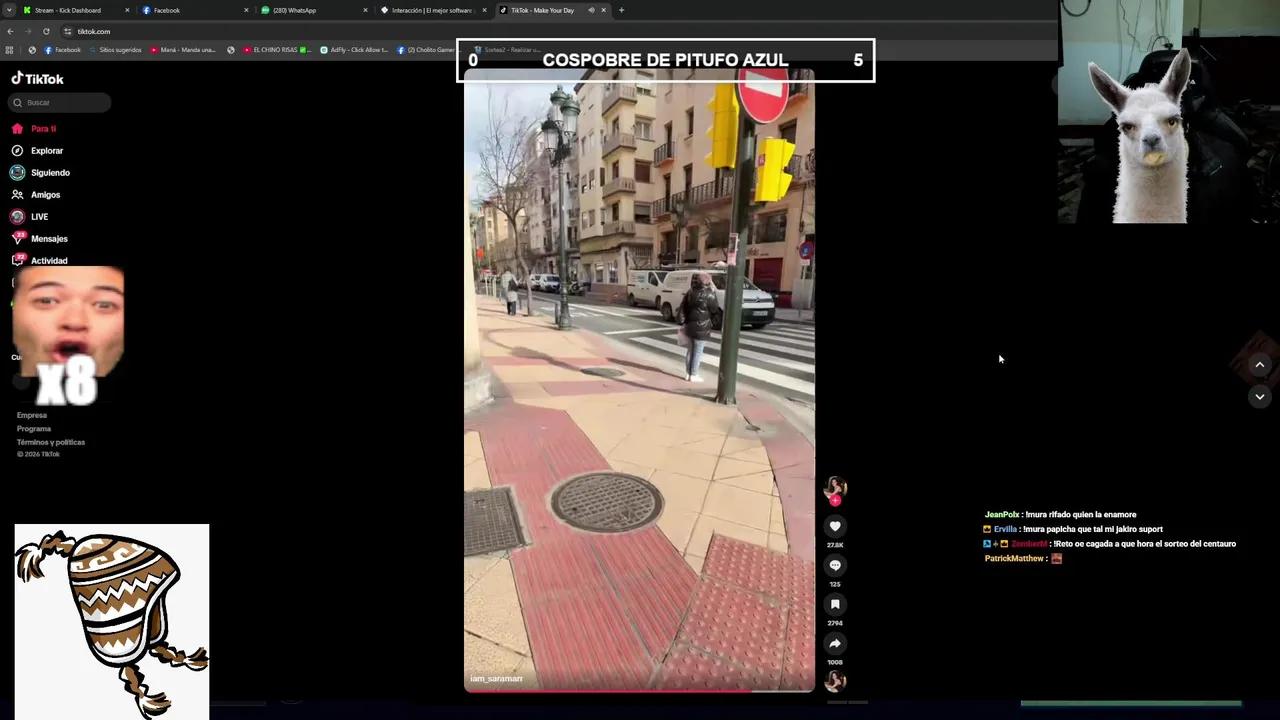This screenshot has height=720, width=1280.
Task: Reload the page with the refresh button
Action: pyautogui.click(x=46, y=31)
